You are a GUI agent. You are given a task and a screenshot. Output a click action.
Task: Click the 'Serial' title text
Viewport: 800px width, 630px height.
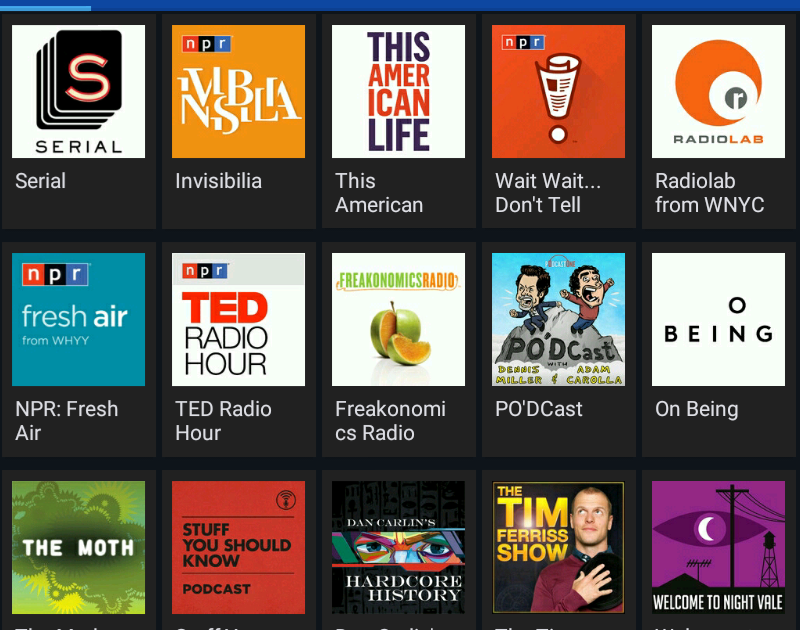tap(40, 181)
